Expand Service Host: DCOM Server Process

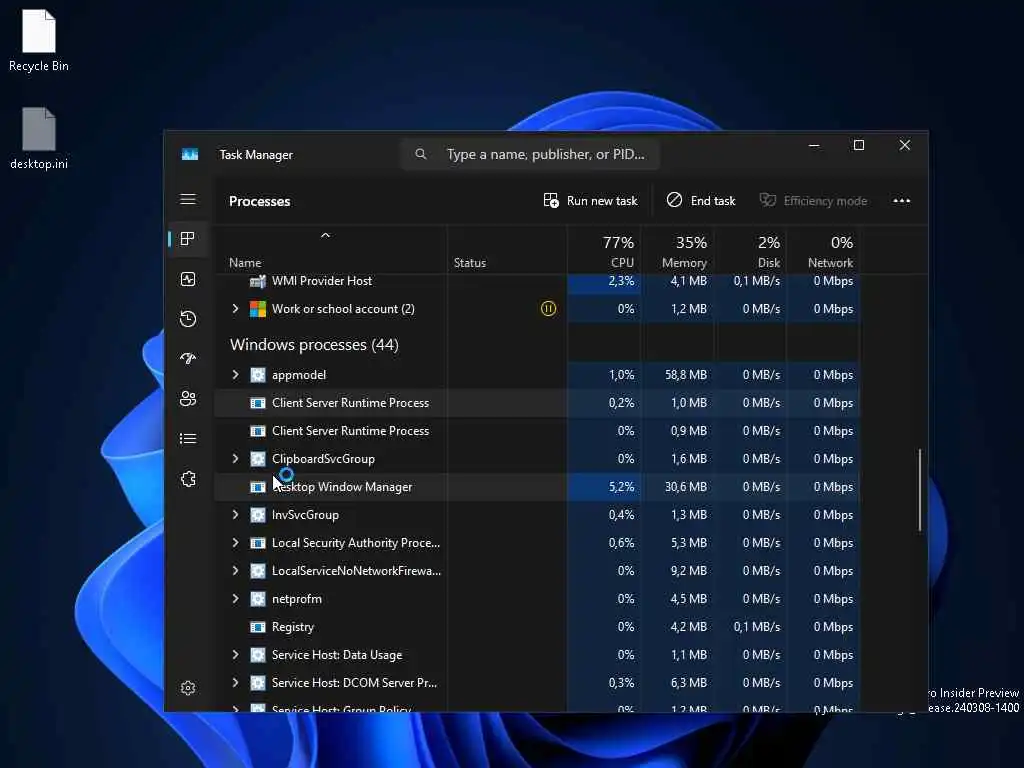(235, 682)
